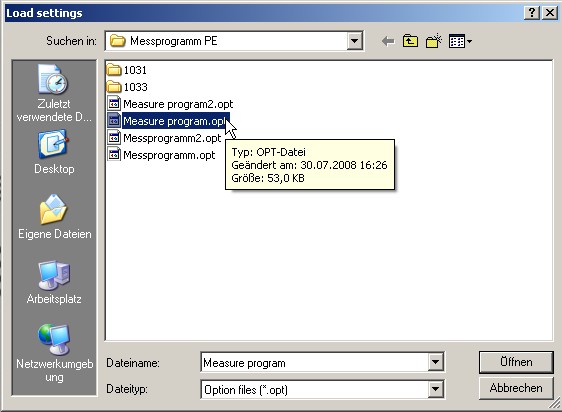Viewport: 562px width, 412px height.
Task: Select folder 1033
Action: click(127, 87)
